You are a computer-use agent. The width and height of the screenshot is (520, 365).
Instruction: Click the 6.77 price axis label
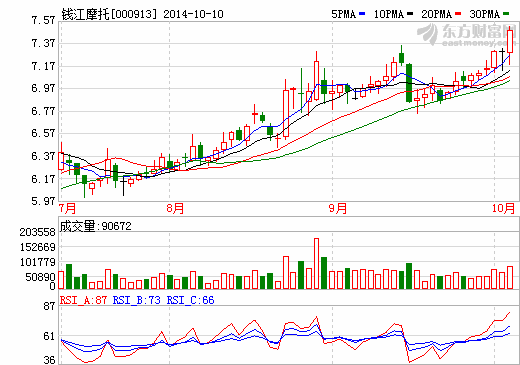pyautogui.click(x=43, y=111)
